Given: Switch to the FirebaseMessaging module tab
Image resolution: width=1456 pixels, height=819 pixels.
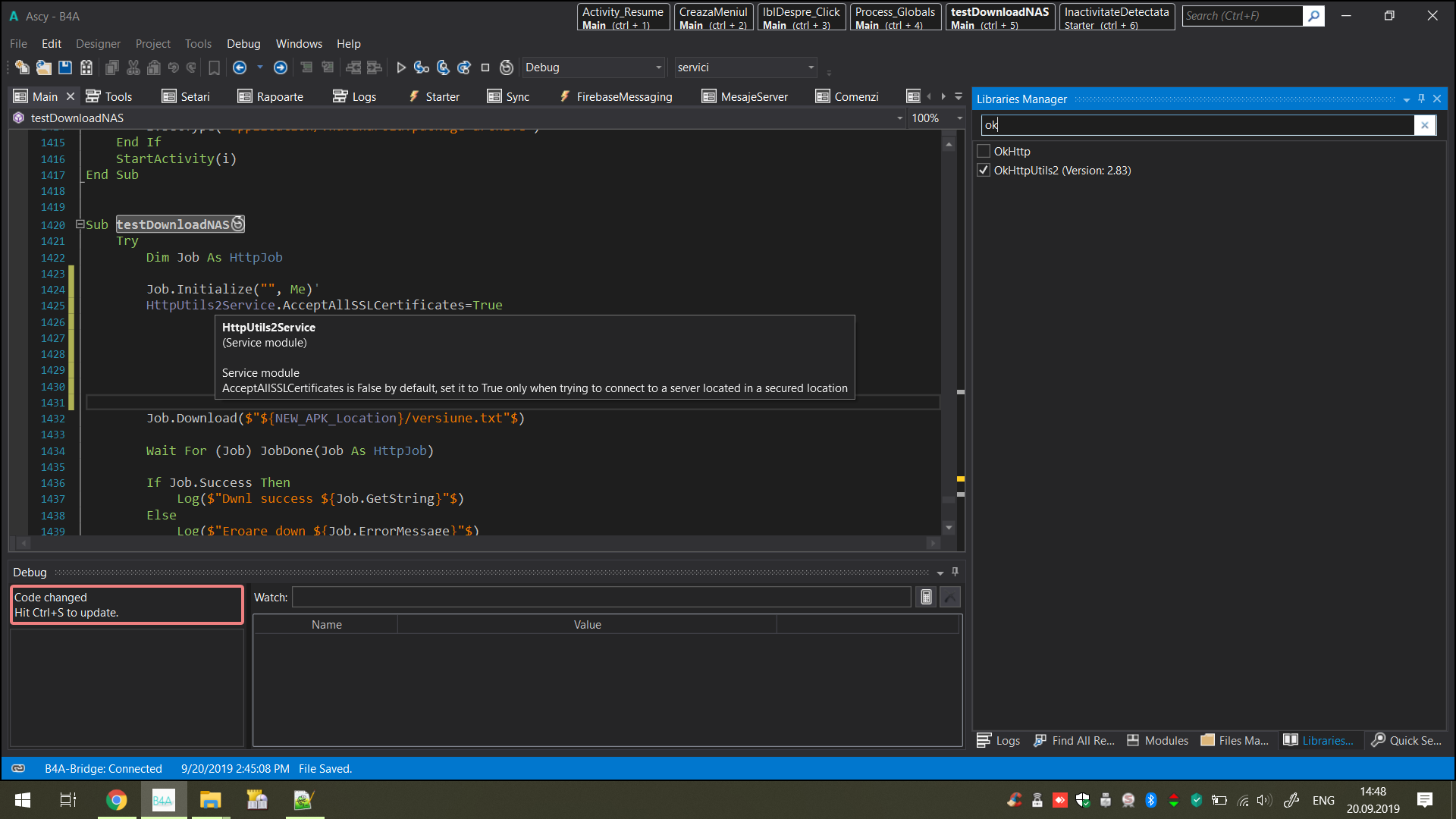Looking at the screenshot, I should 616,96.
